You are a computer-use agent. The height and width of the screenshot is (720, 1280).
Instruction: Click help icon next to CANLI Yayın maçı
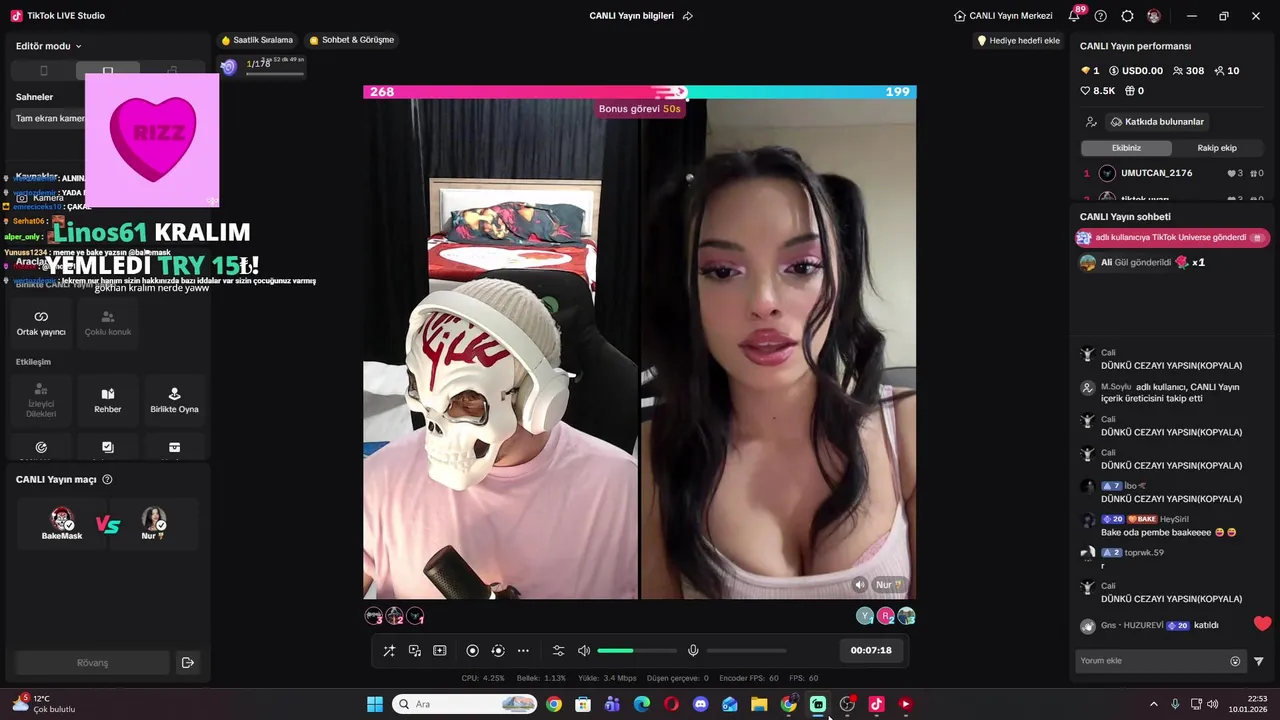[x=107, y=480]
